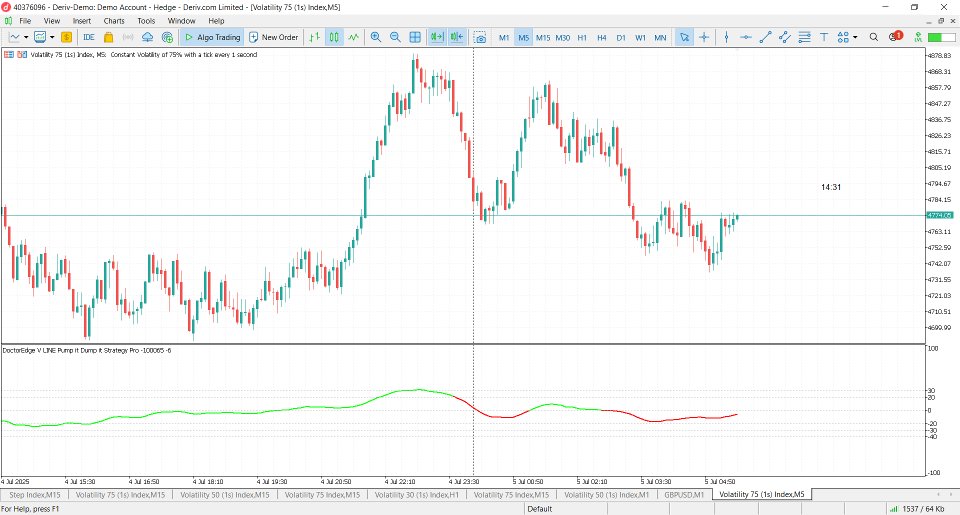Switch chart to bar chart style

click(314, 37)
